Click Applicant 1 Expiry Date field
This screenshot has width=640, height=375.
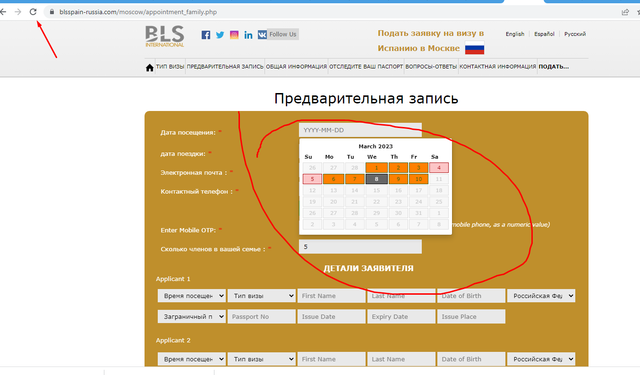(x=401, y=317)
